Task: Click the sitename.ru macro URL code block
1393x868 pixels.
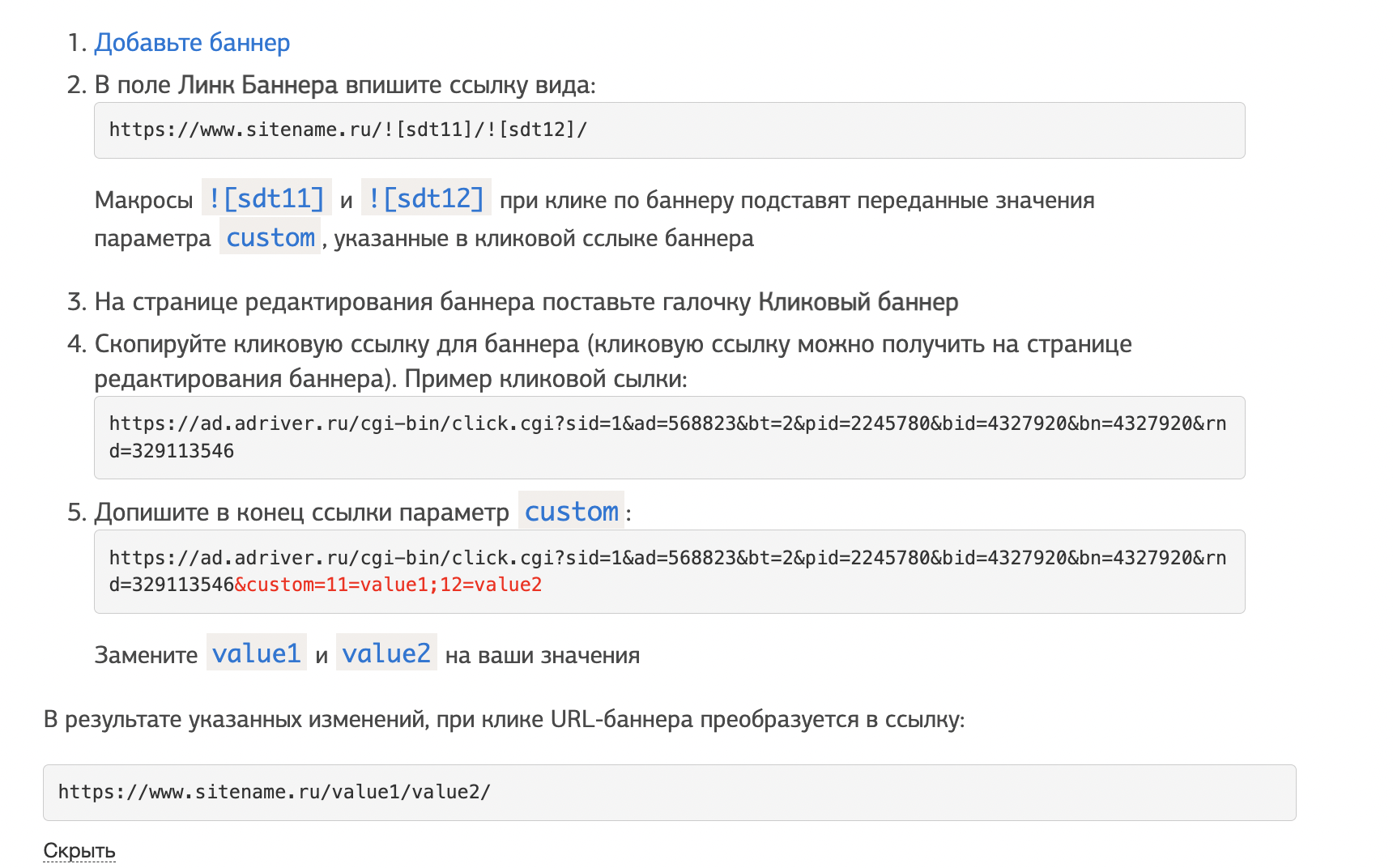Action: pyautogui.click(x=668, y=130)
